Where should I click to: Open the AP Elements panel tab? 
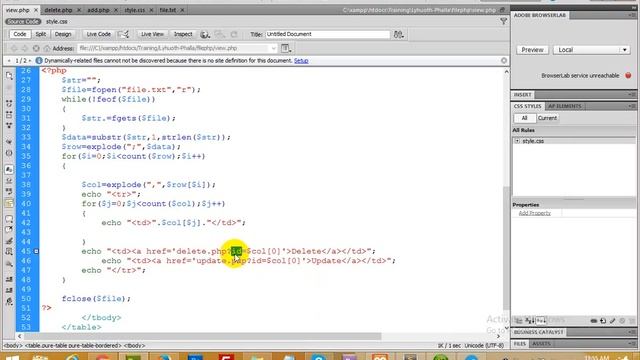click(x=565, y=106)
